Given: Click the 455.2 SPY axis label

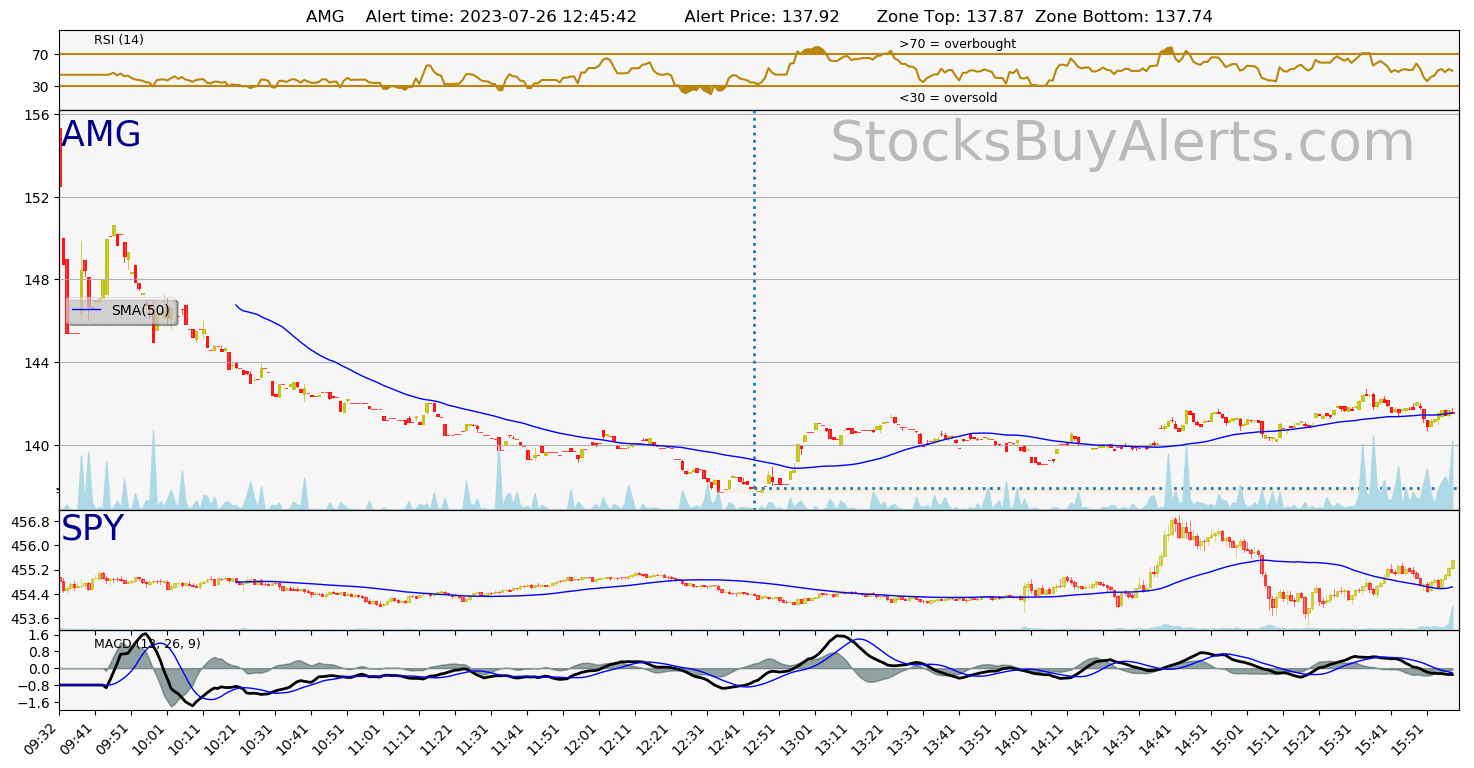Looking at the screenshot, I should [x=31, y=570].
